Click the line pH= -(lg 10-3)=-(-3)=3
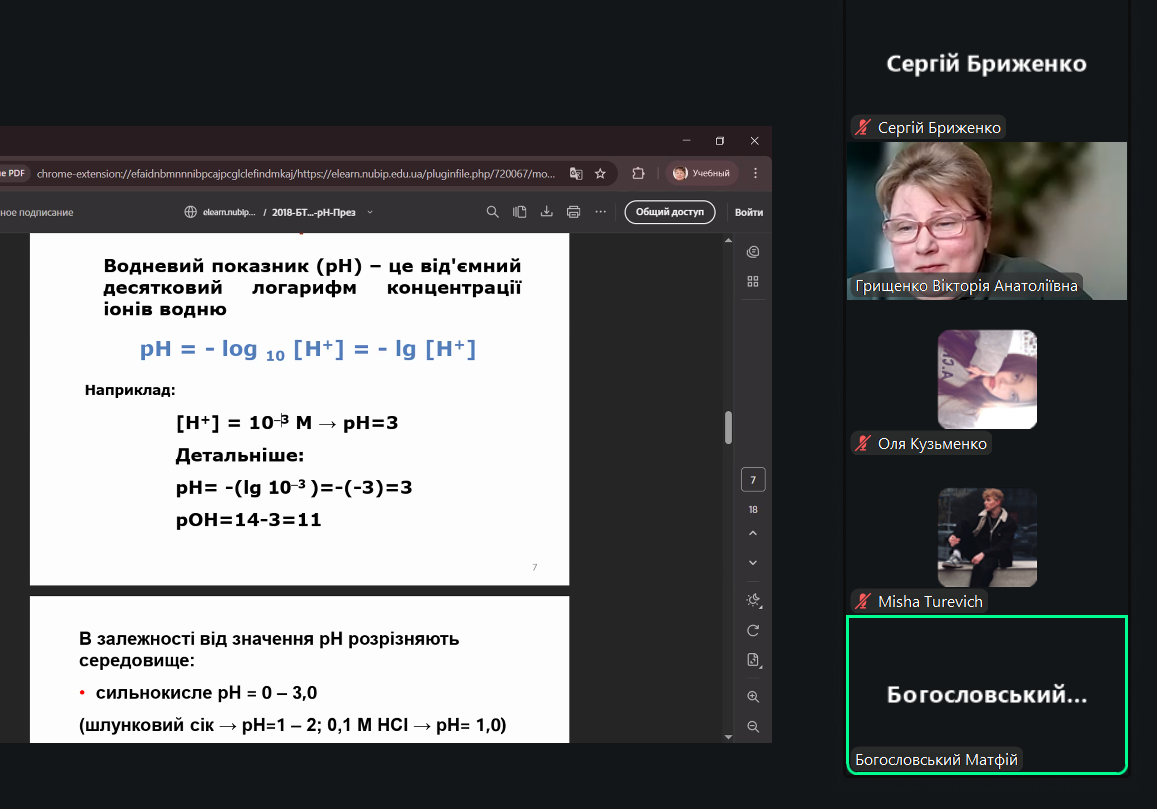1157x809 pixels. 294,487
